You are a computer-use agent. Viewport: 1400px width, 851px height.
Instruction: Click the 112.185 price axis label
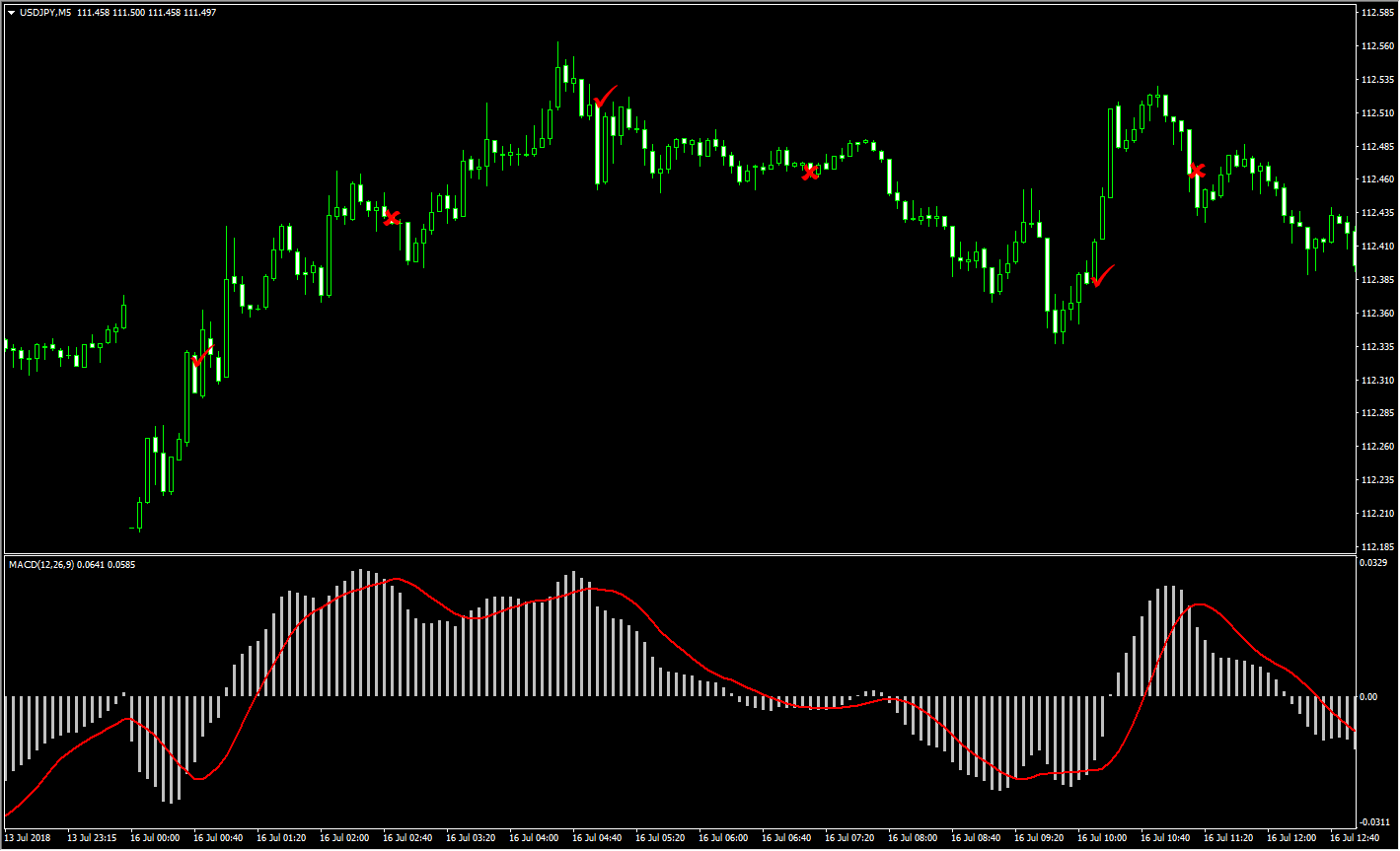[x=1376, y=547]
